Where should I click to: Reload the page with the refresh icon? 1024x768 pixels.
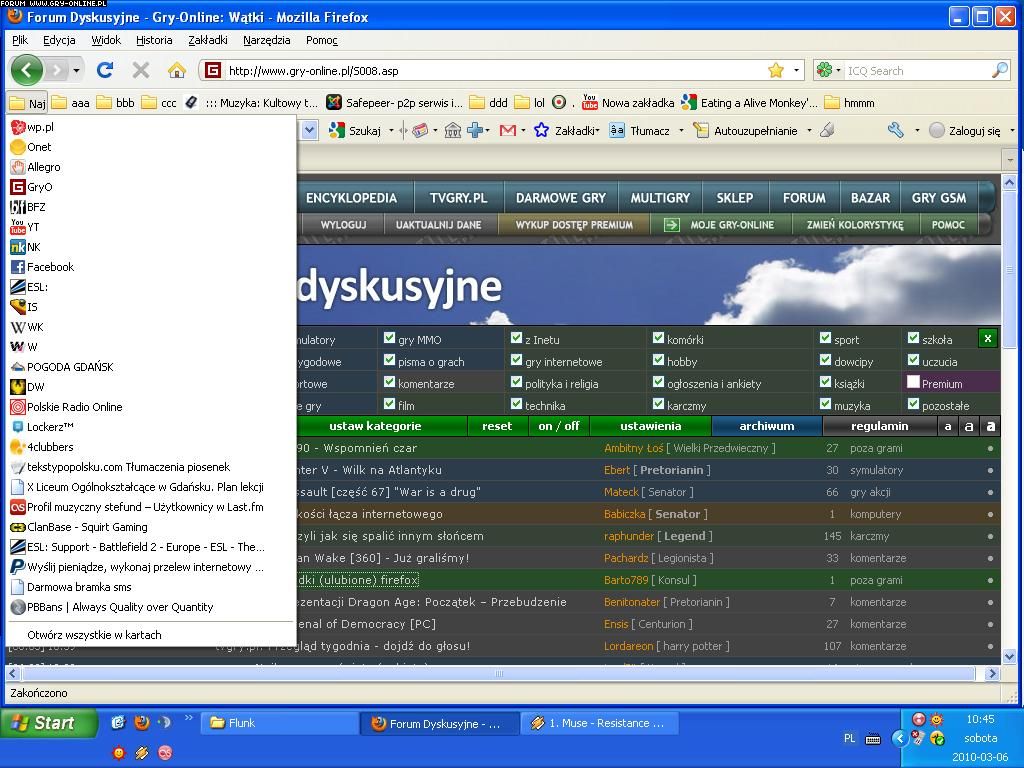[x=105, y=70]
